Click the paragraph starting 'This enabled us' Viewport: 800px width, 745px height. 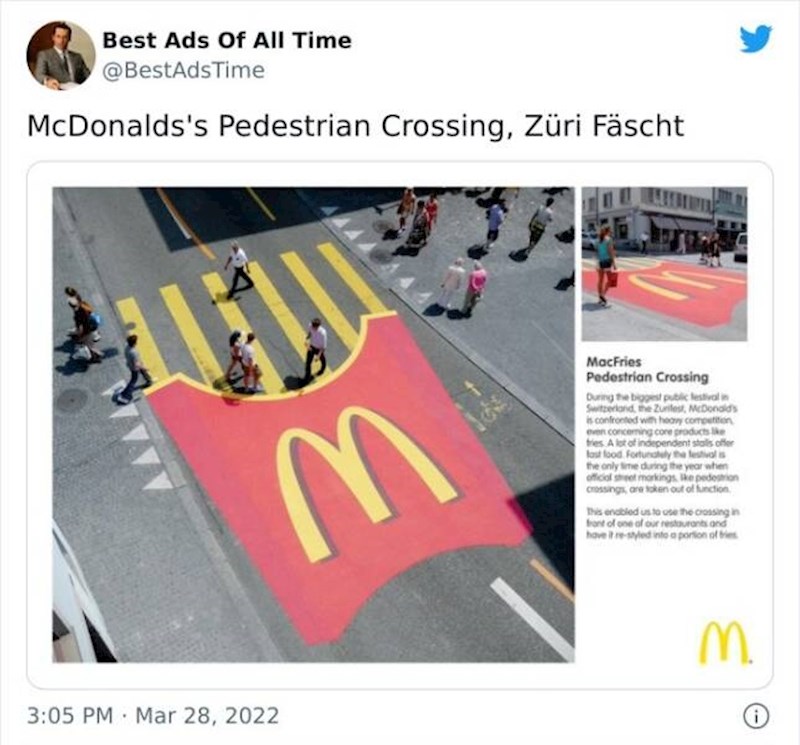[x=662, y=523]
